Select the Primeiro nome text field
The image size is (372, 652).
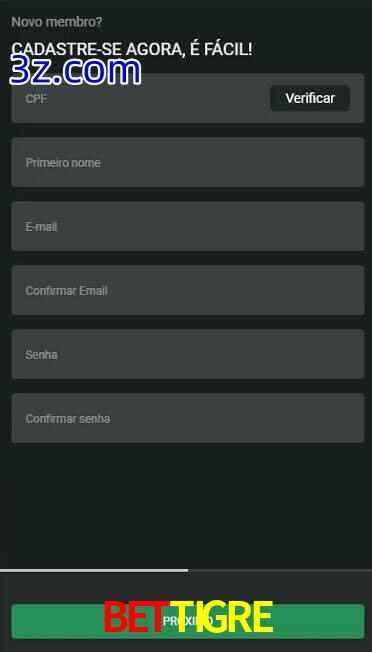point(188,162)
